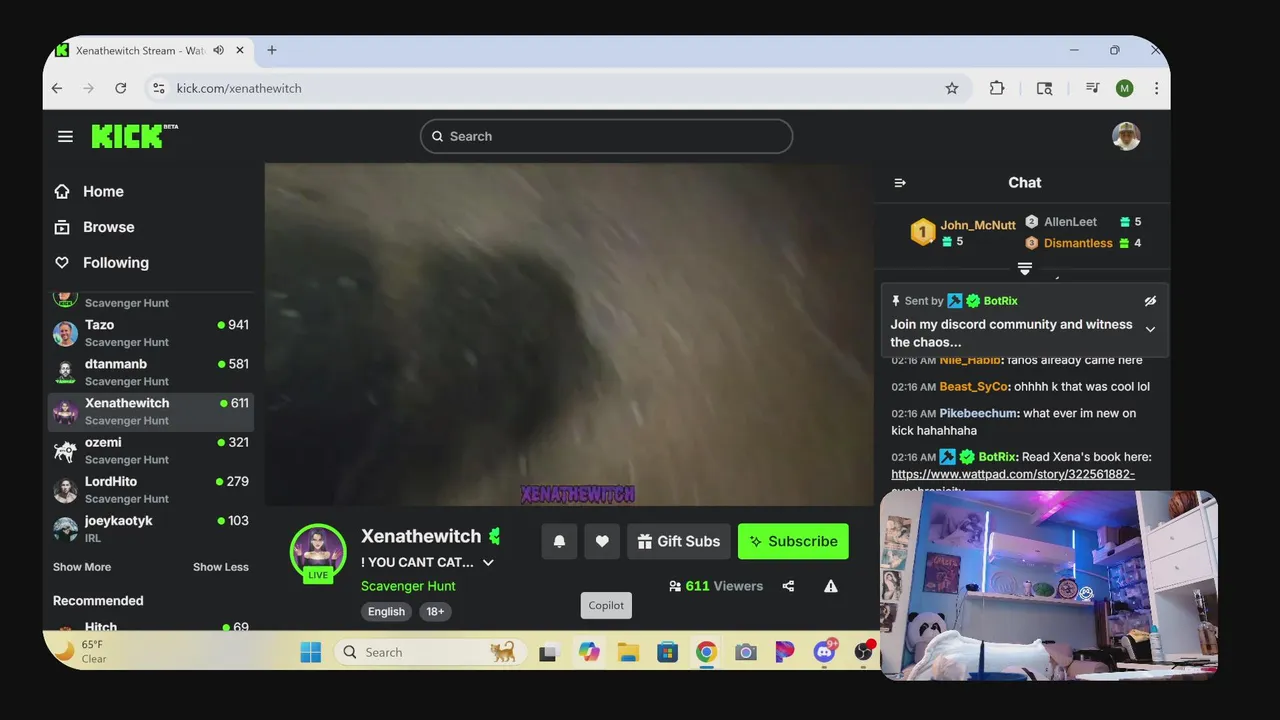
Task: Click the address bar URL
Action: 239,88
